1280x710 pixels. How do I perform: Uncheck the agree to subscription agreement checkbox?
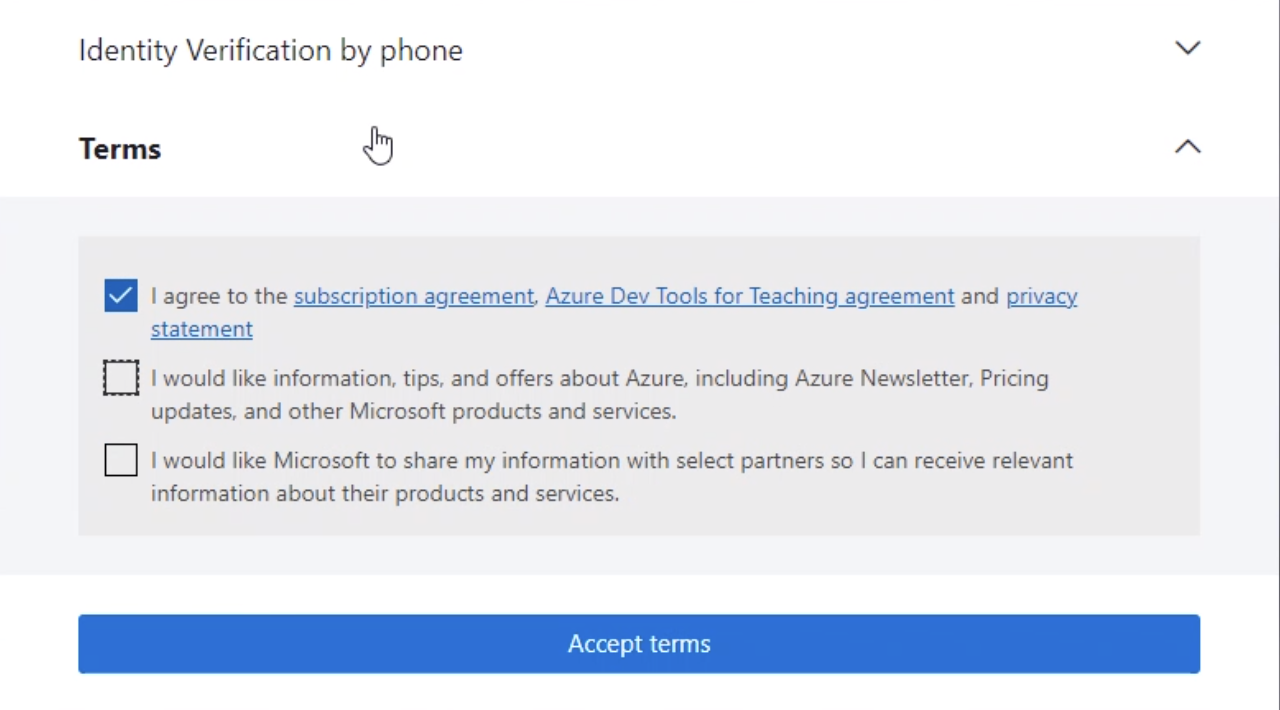pos(121,296)
